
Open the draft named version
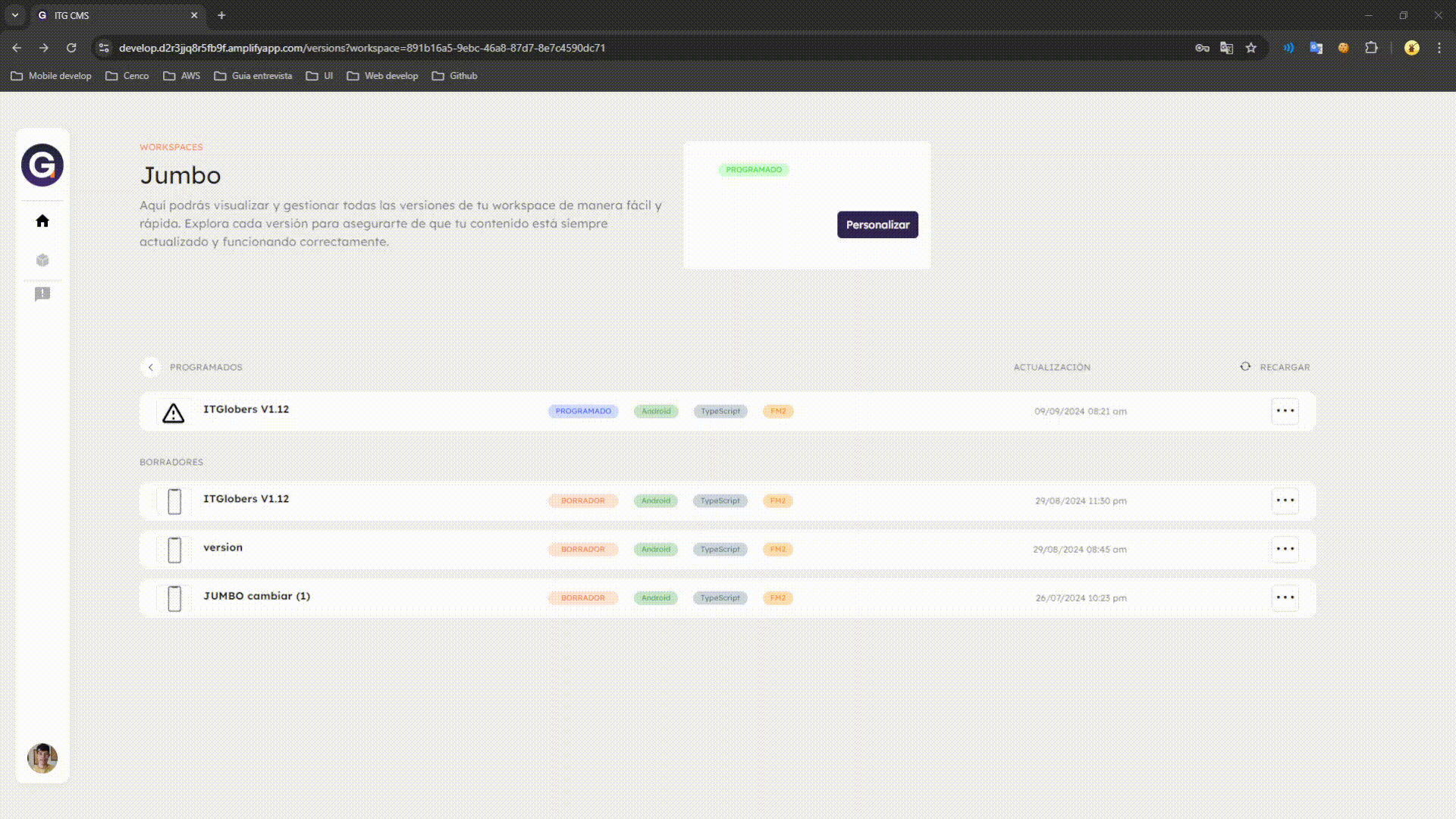click(x=223, y=548)
